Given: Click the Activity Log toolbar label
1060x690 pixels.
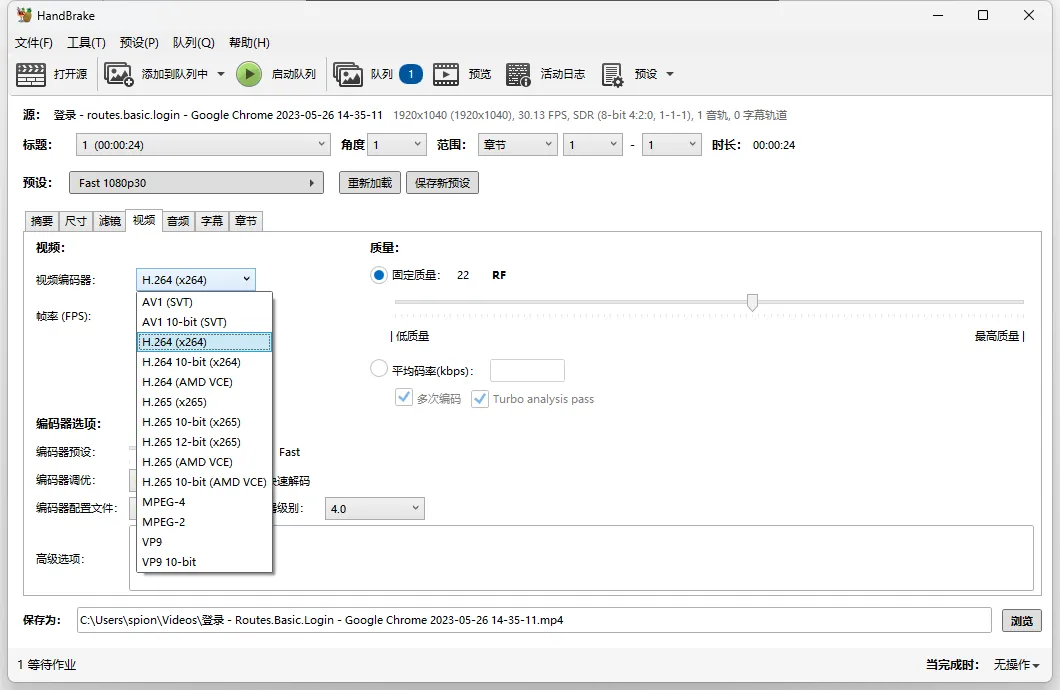Looking at the screenshot, I should (562, 74).
